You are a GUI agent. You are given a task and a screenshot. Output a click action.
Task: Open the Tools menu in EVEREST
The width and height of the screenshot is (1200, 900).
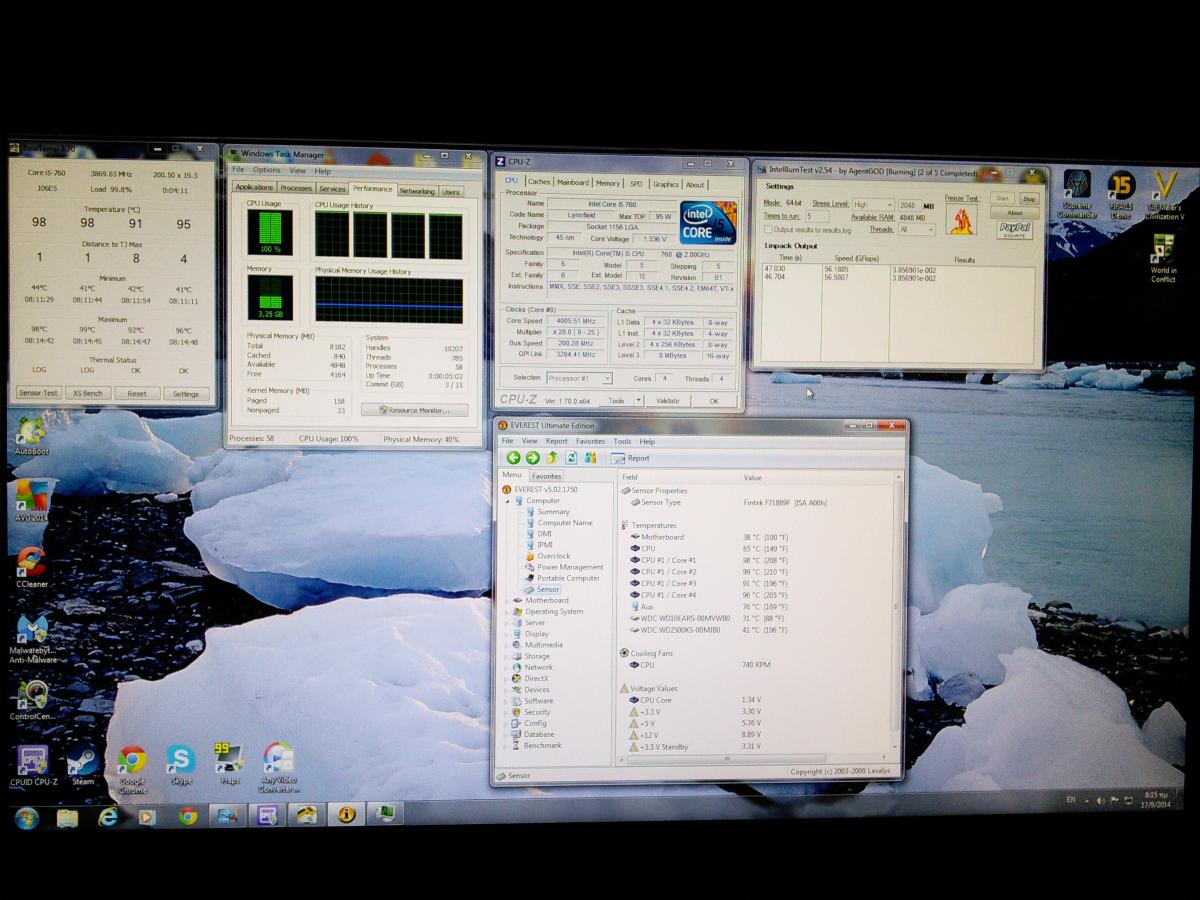(622, 441)
